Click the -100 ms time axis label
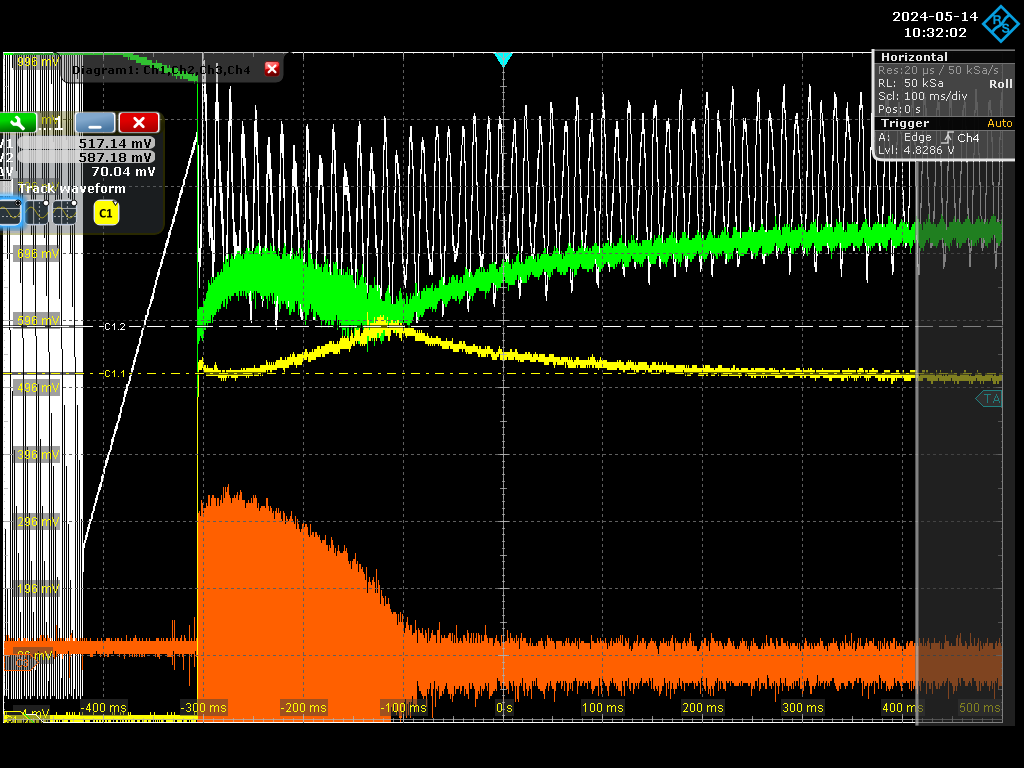1024x768 pixels. pos(403,708)
